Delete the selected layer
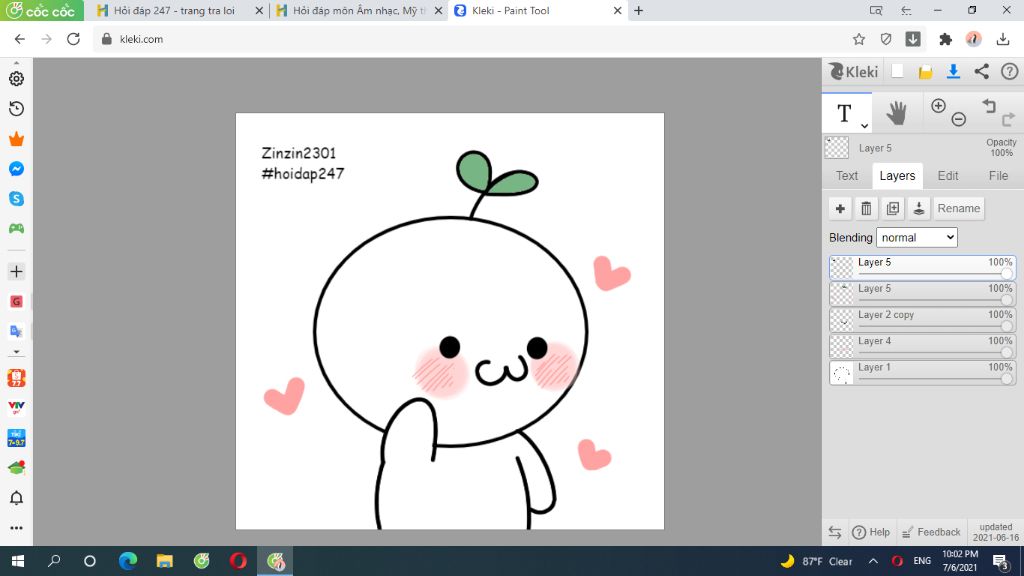The image size is (1024, 576). coord(866,208)
